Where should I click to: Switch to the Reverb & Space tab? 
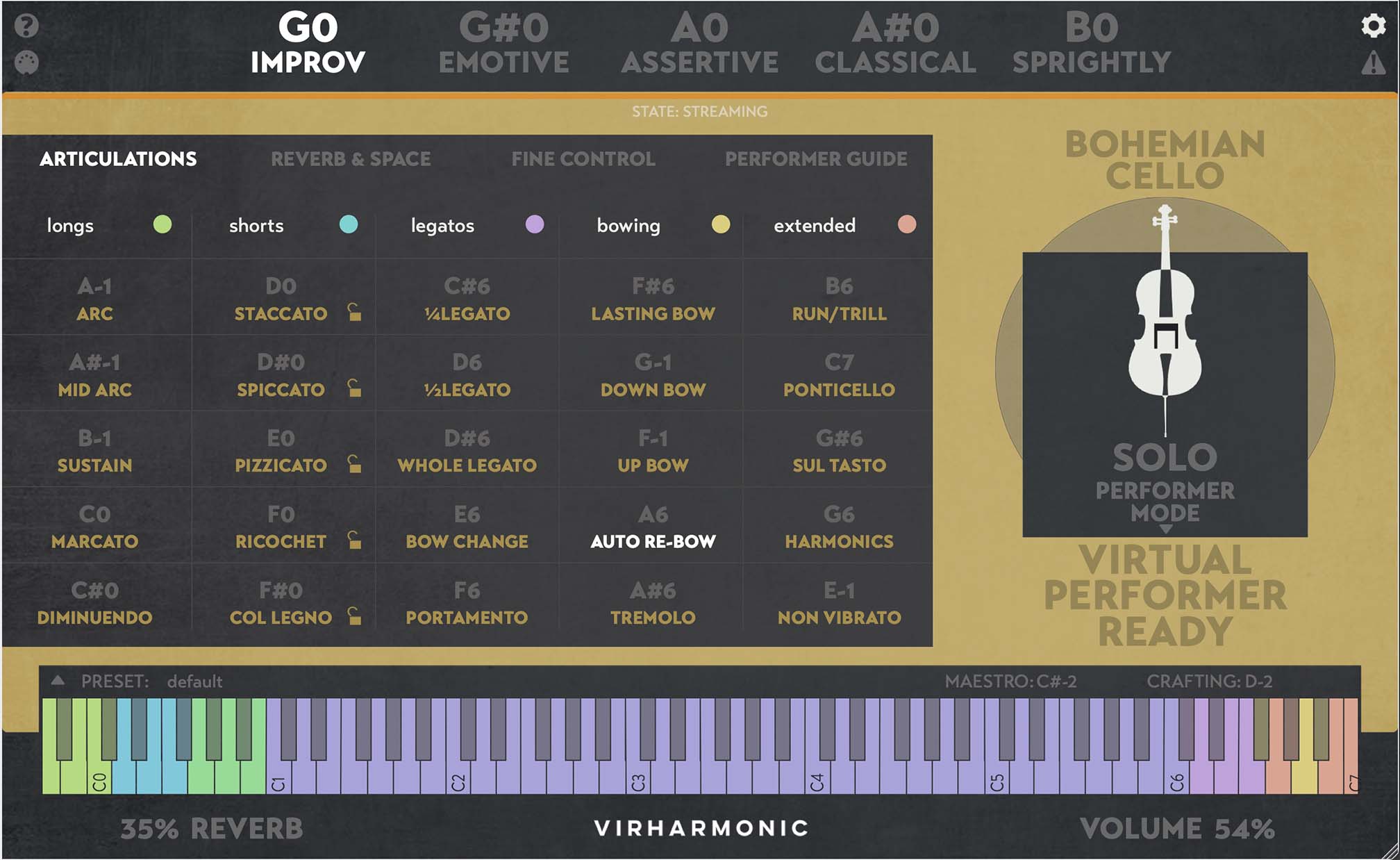point(351,159)
